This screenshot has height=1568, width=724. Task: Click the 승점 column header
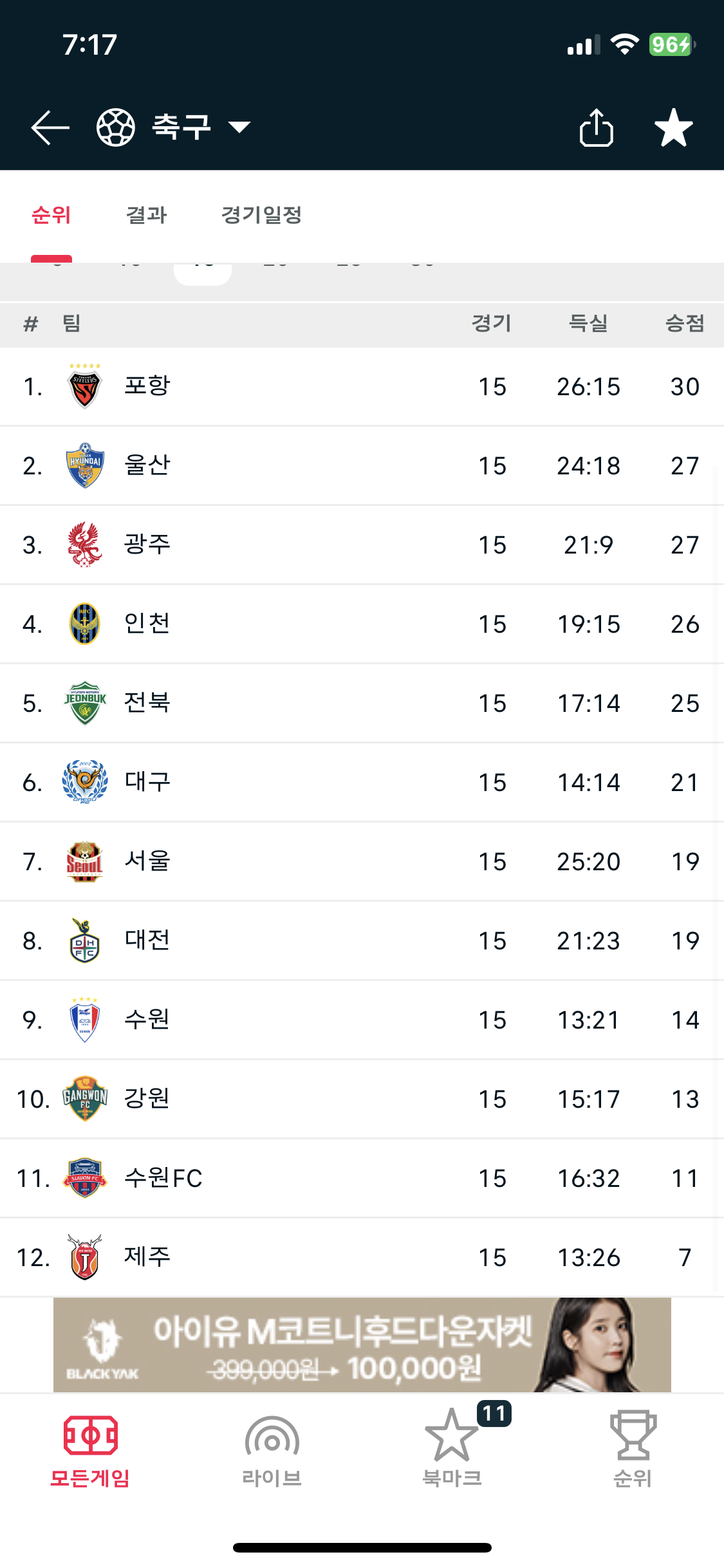(x=685, y=323)
